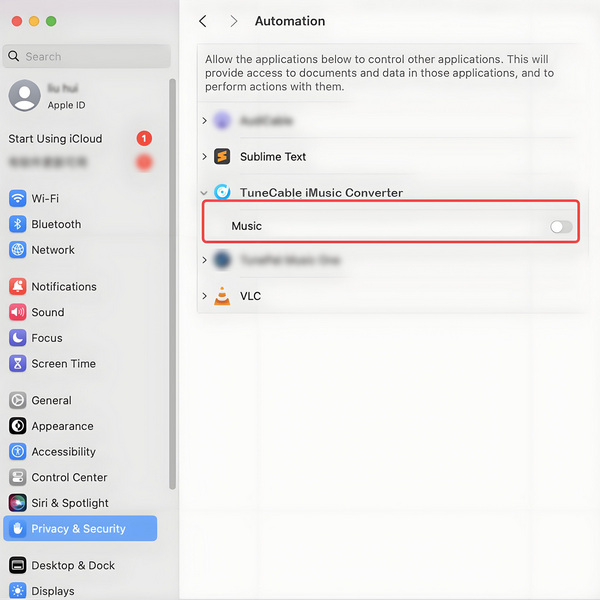Click the search magnifier icon
Viewport: 600px width, 600px height.
tap(13, 56)
